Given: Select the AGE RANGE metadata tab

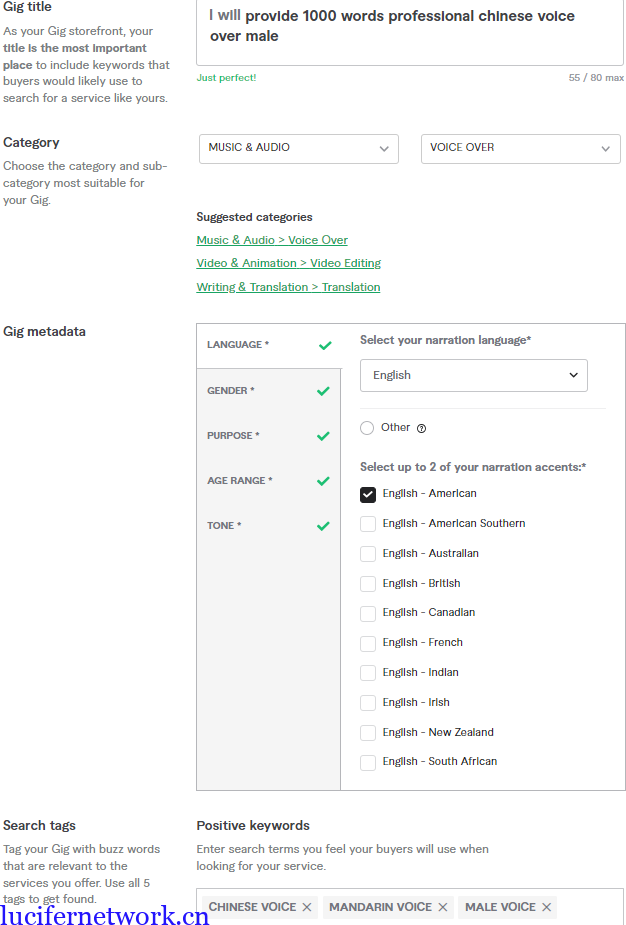Looking at the screenshot, I should click(239, 481).
